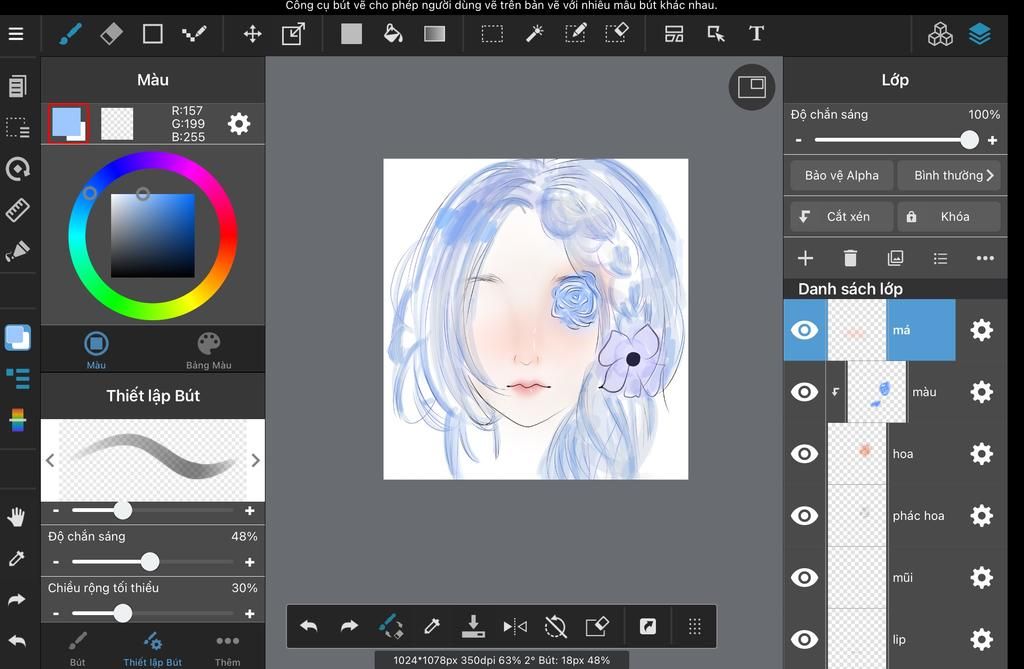The width and height of the screenshot is (1024, 669).
Task: Open the ruler tool in left sidebar
Action: click(17, 210)
